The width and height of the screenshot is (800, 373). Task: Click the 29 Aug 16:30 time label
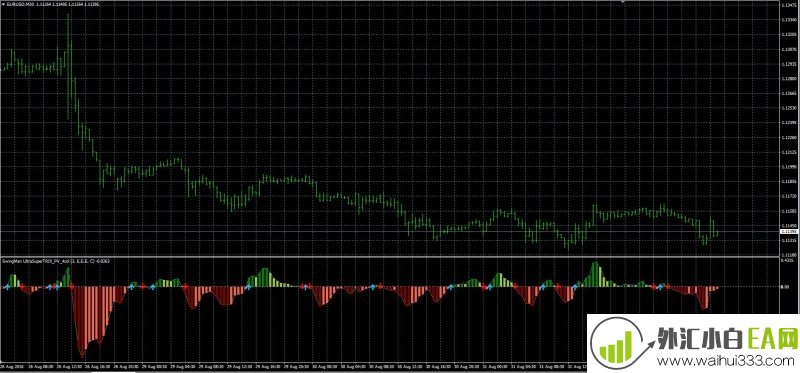267,366
